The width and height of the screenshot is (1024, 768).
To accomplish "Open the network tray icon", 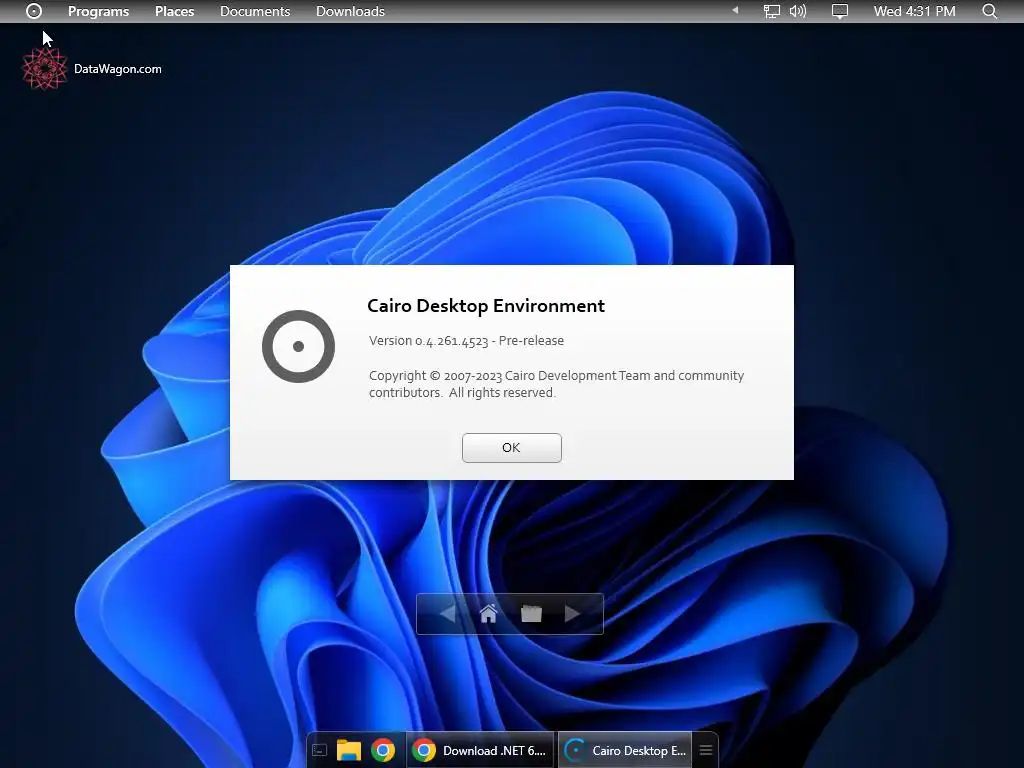I will (772, 11).
